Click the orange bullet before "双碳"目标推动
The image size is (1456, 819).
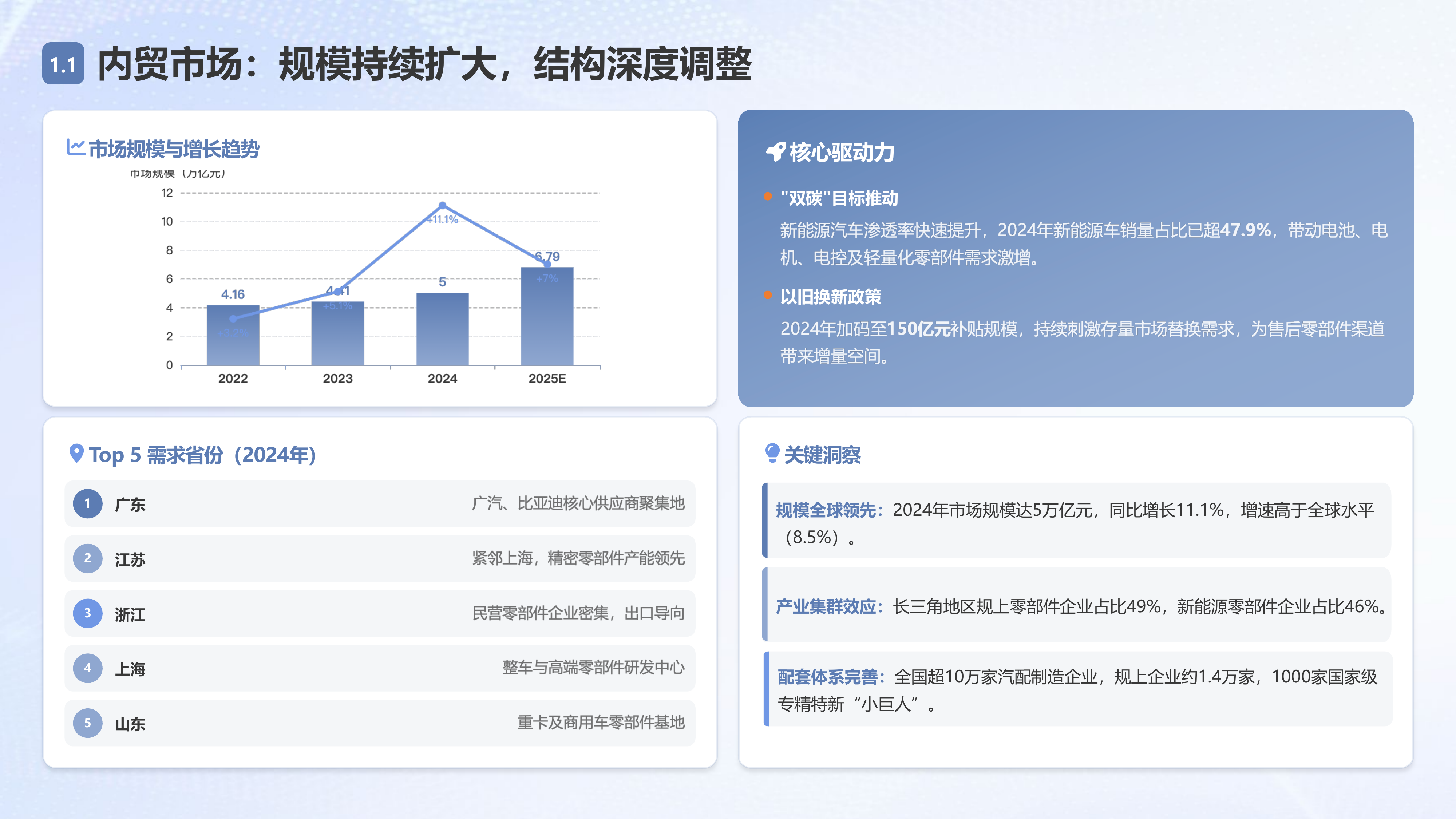tap(768, 197)
